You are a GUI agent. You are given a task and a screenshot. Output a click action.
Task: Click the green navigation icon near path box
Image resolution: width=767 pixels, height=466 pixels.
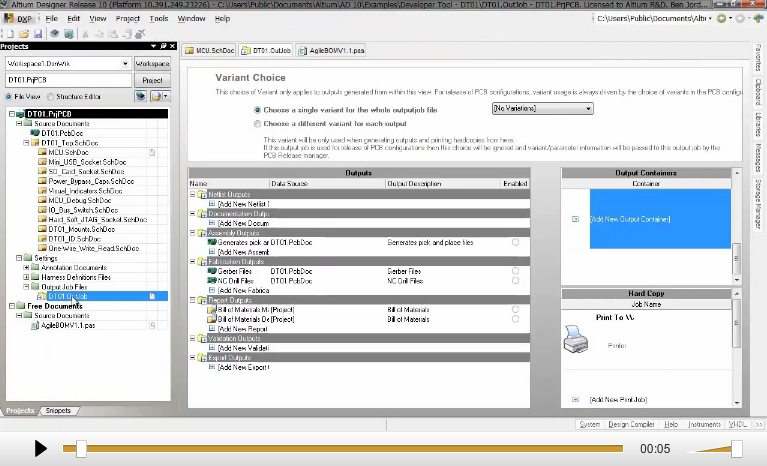tap(722, 19)
